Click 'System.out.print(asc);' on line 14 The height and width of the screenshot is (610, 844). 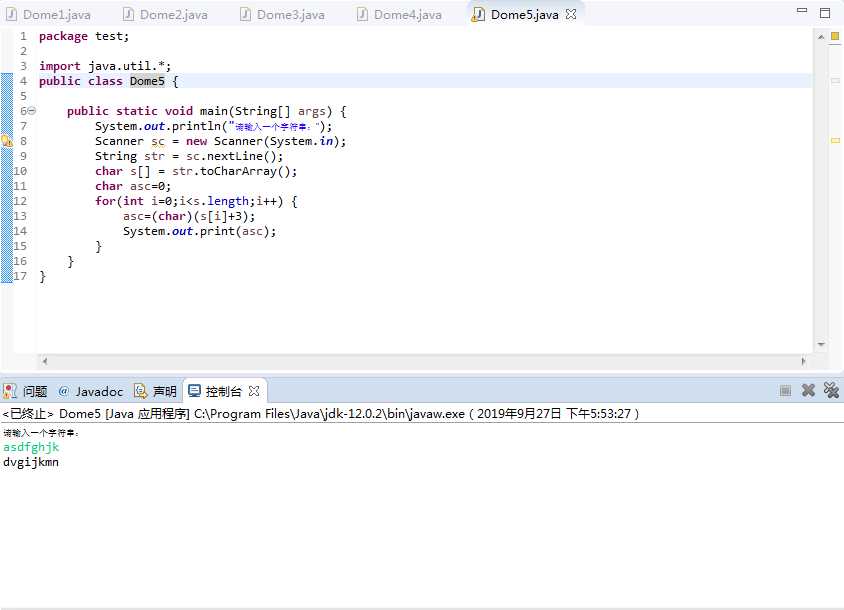point(199,231)
